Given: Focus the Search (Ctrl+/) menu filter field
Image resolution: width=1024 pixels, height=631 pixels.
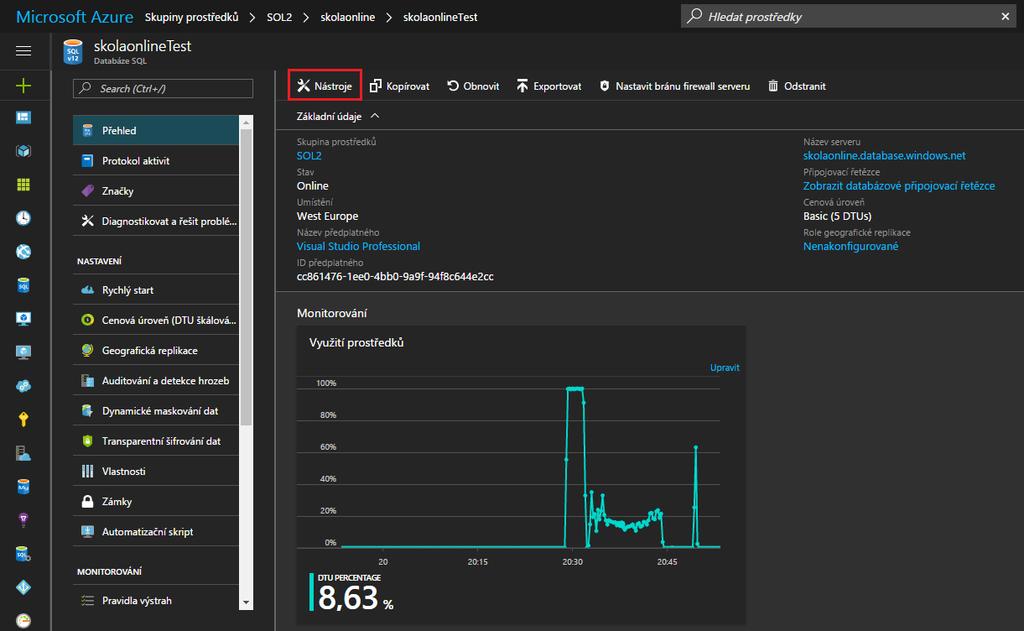Looking at the screenshot, I should tap(163, 88).
